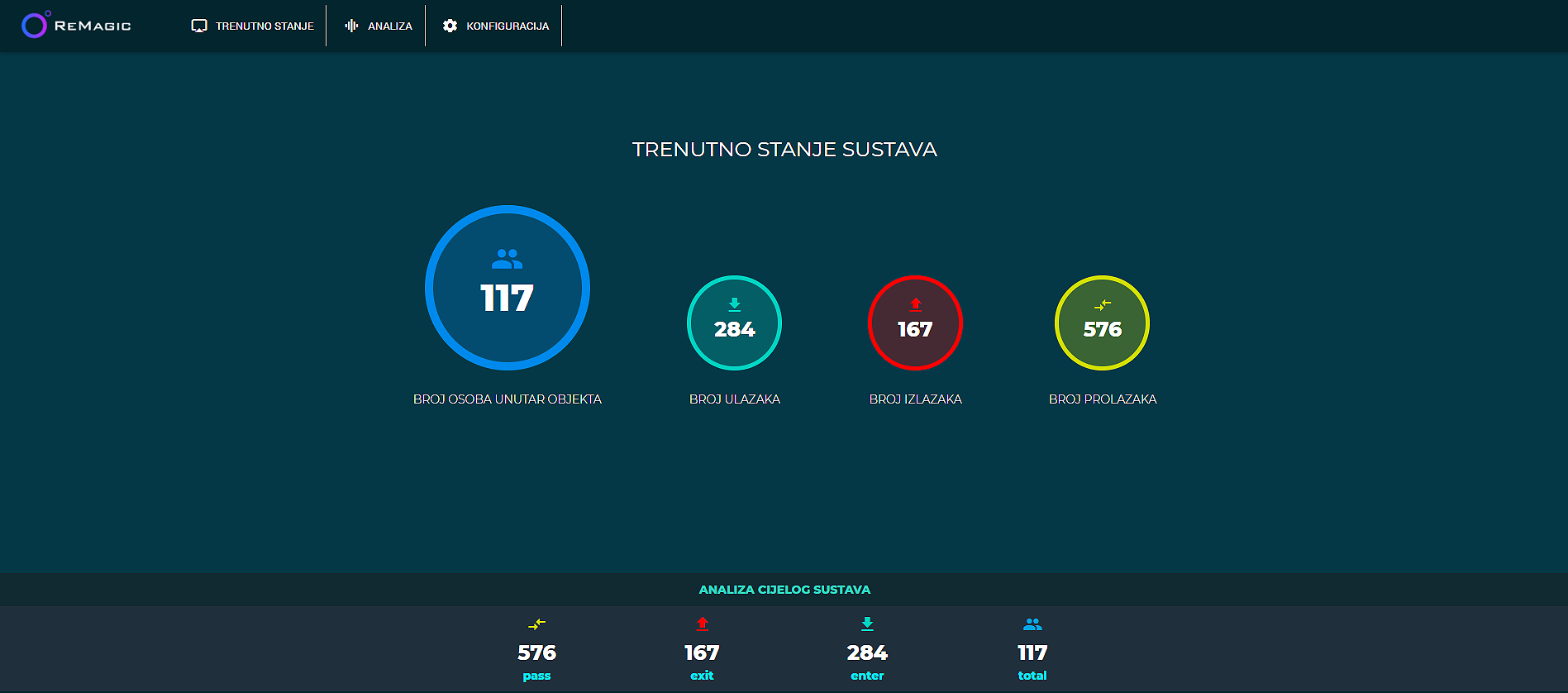Click the Analiza waveform icon
1568x693 pixels.
coord(351,26)
